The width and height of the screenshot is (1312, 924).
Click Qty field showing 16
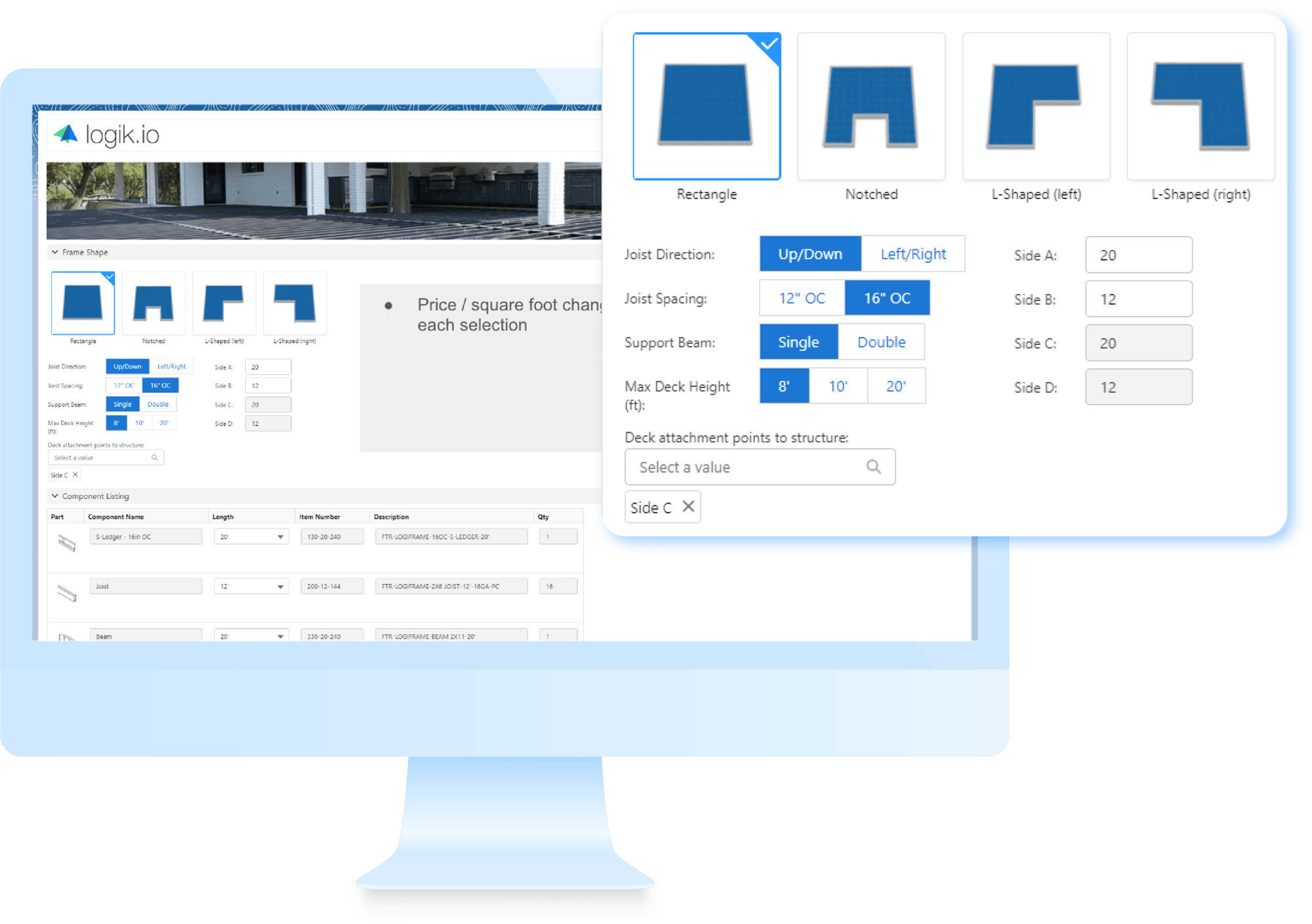coord(558,586)
